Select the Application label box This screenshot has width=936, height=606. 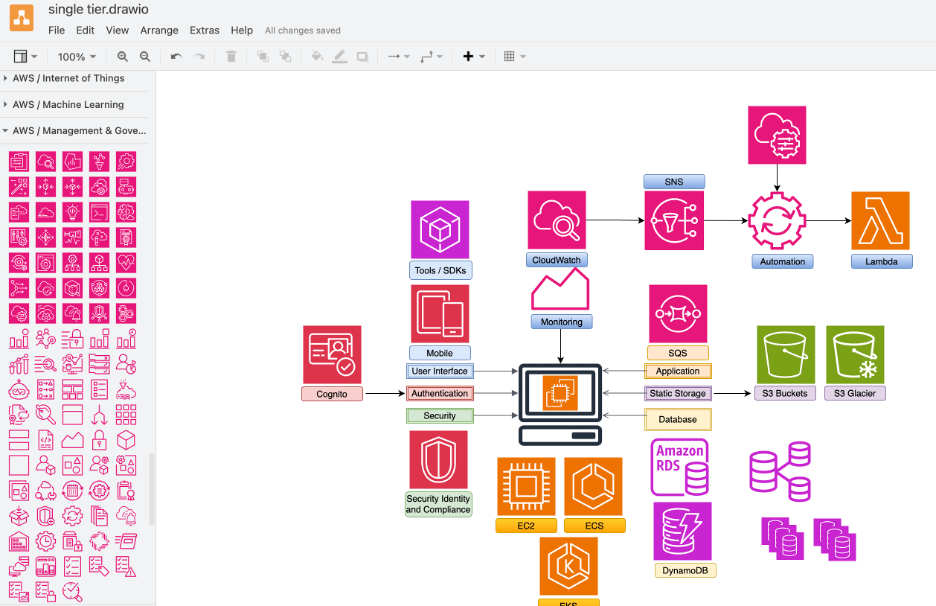678,371
